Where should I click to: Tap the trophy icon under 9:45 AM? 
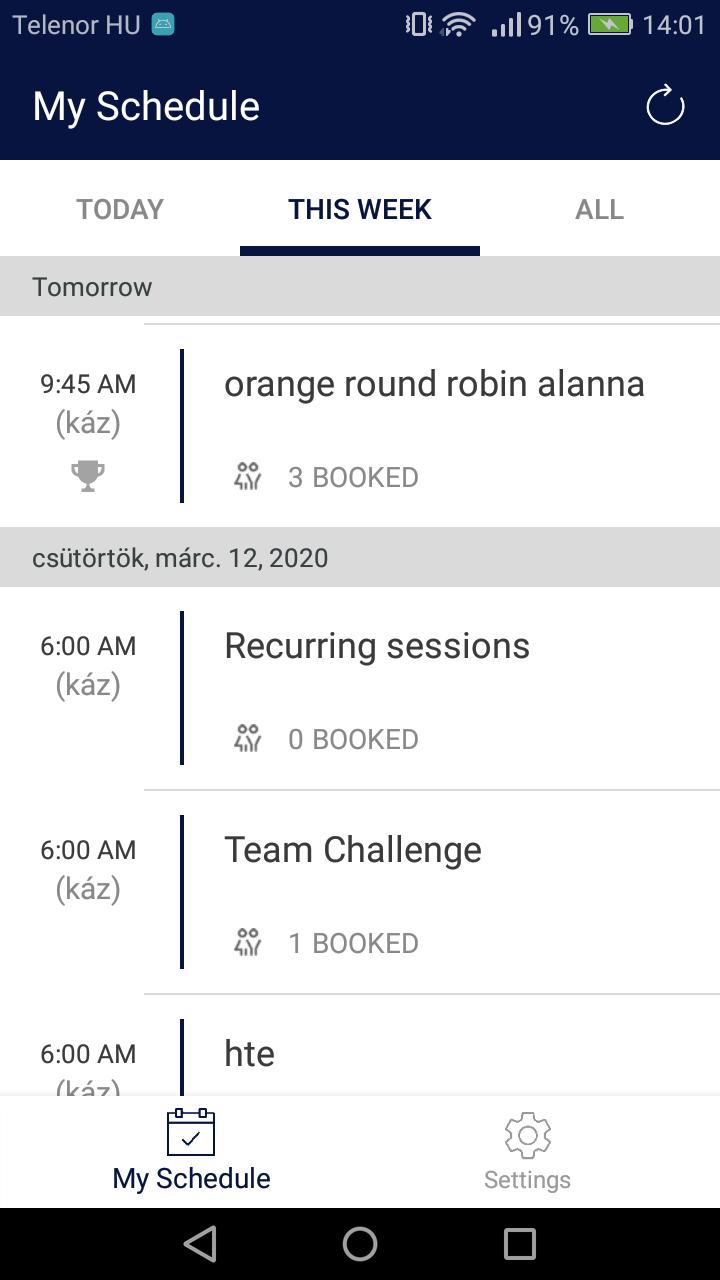pos(88,476)
